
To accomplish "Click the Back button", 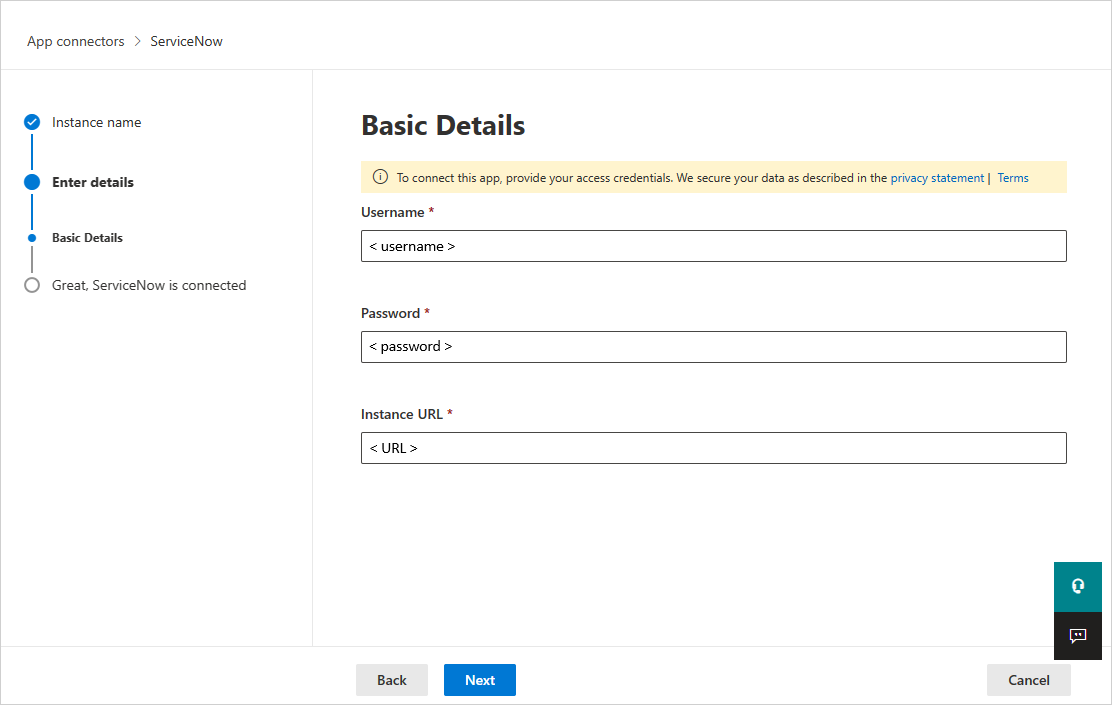I will tap(391, 679).
